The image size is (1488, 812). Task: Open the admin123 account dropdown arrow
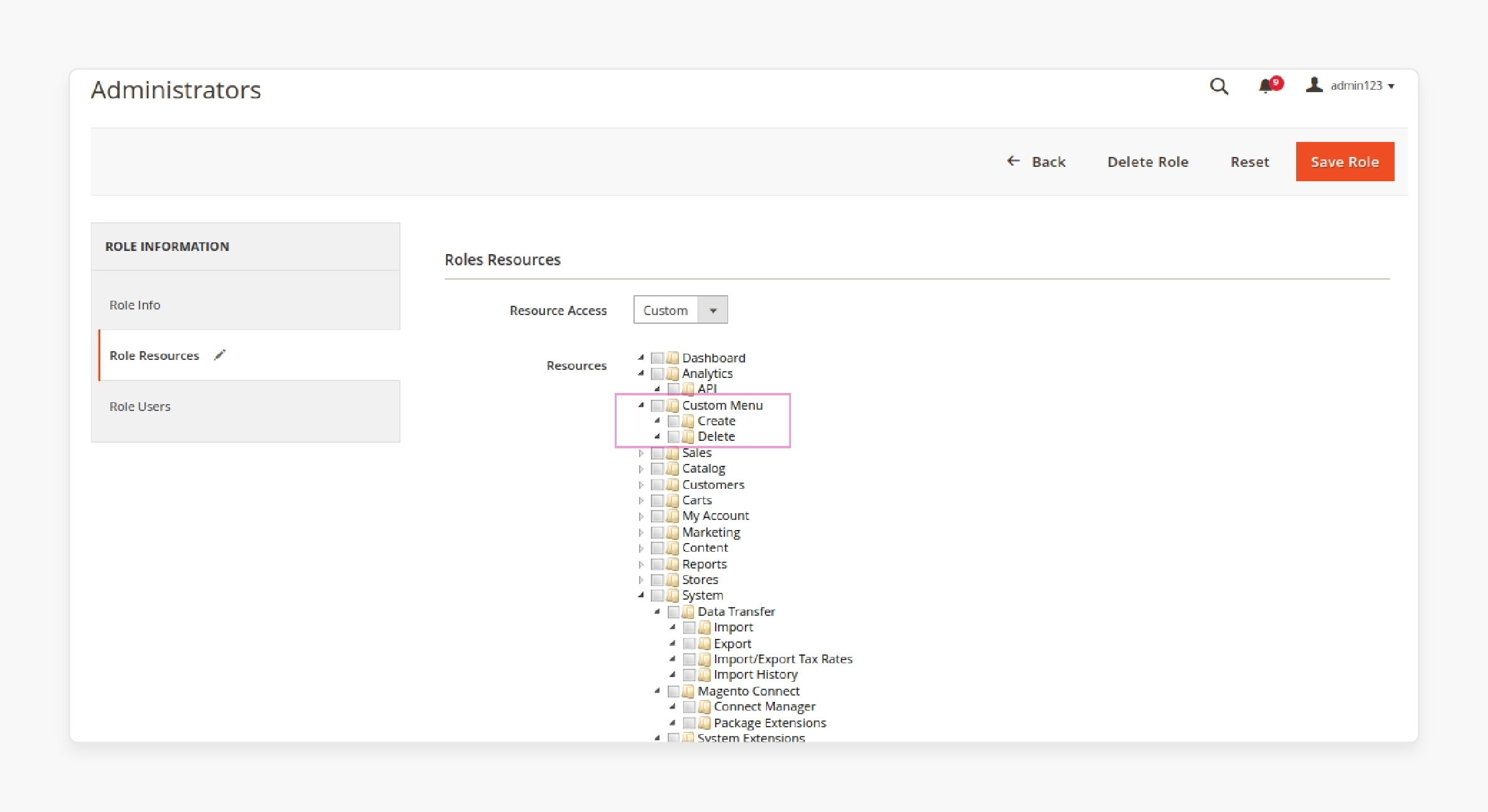(x=1391, y=87)
